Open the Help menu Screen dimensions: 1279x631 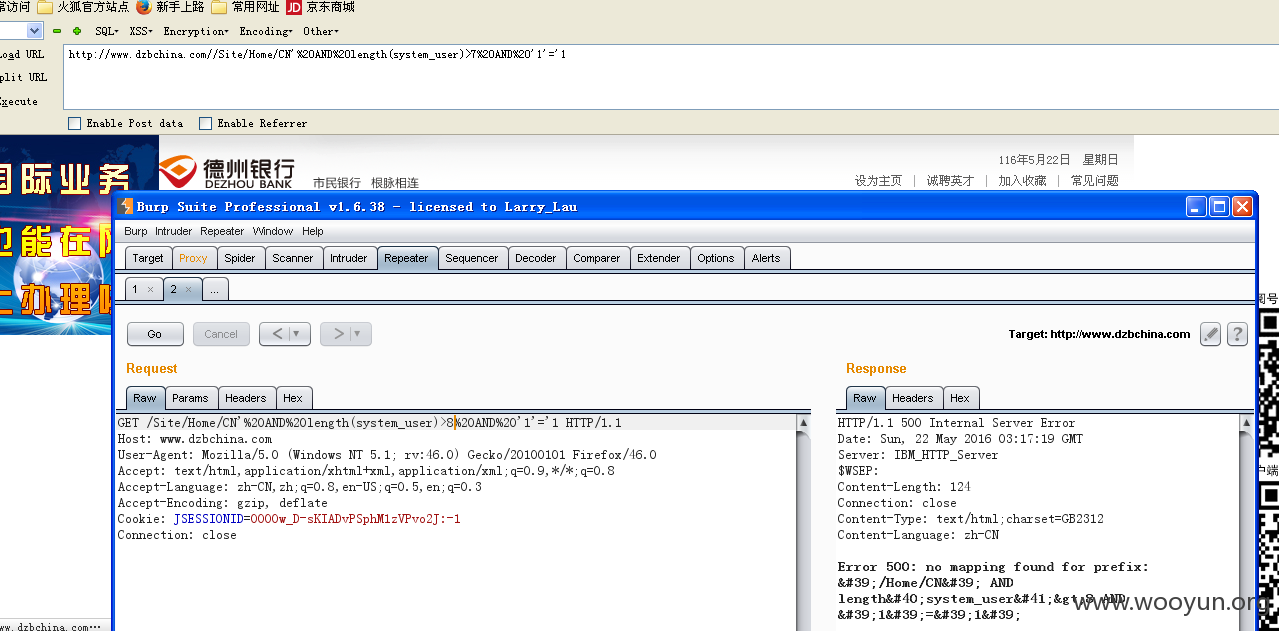pos(313,231)
